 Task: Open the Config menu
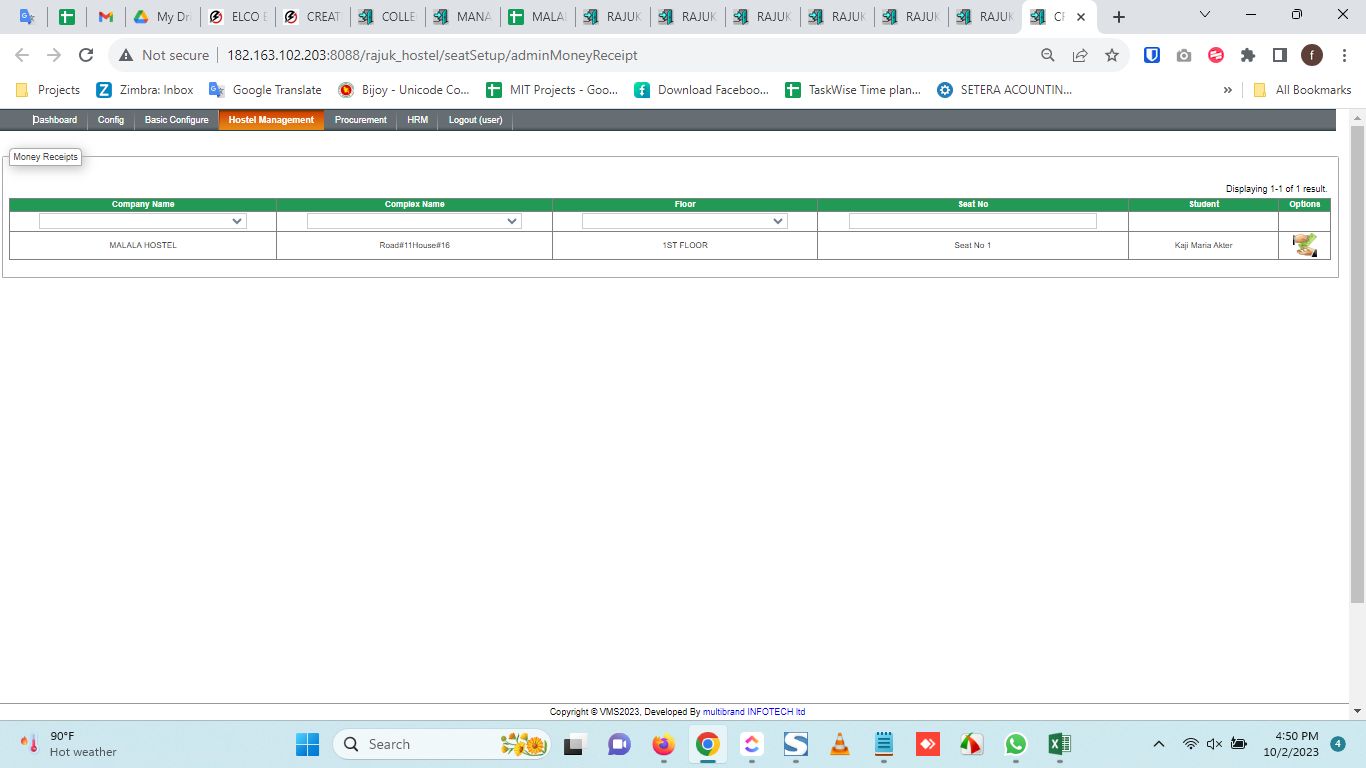pyautogui.click(x=111, y=120)
